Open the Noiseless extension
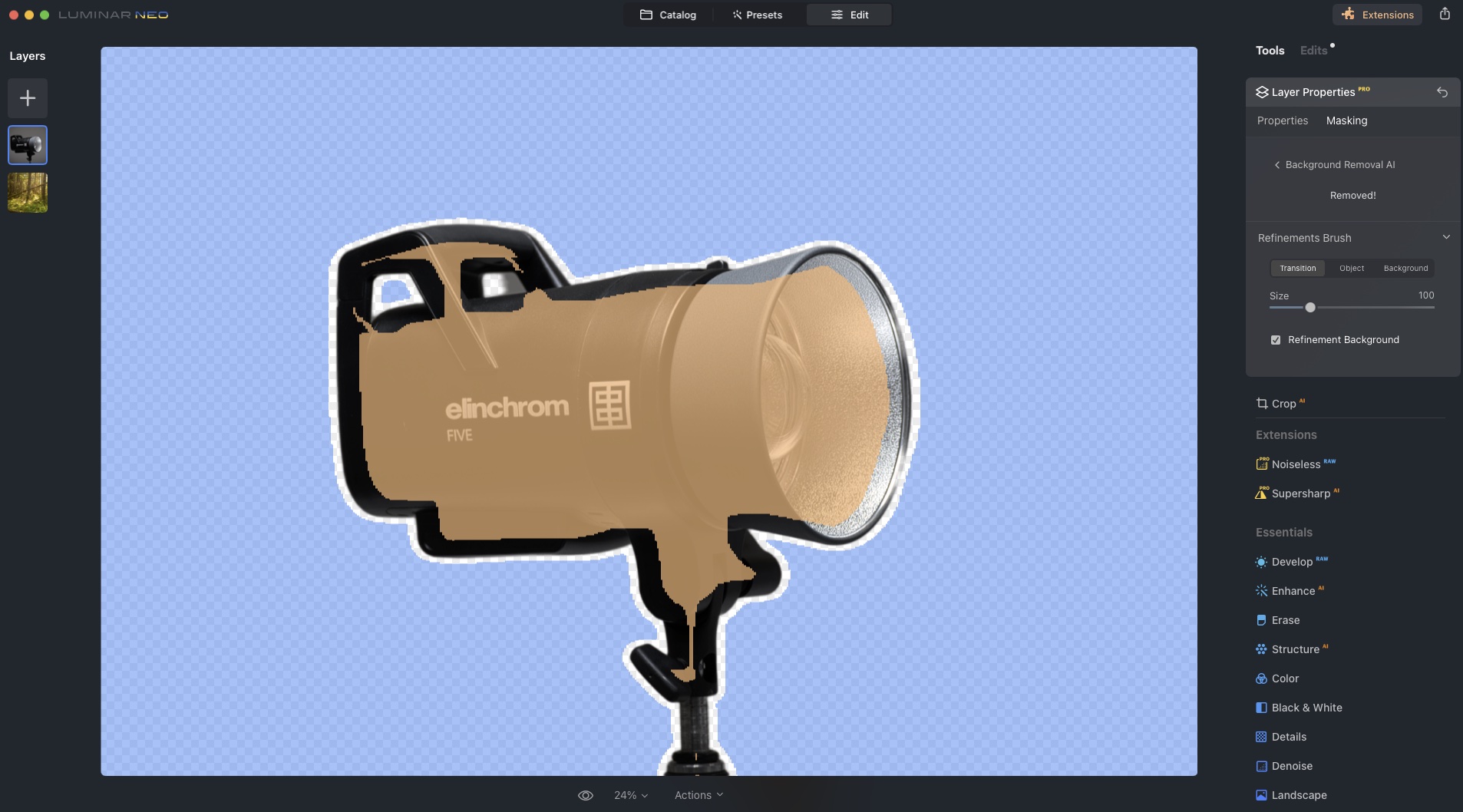Screen dimensions: 1463x812 (x=1296, y=464)
